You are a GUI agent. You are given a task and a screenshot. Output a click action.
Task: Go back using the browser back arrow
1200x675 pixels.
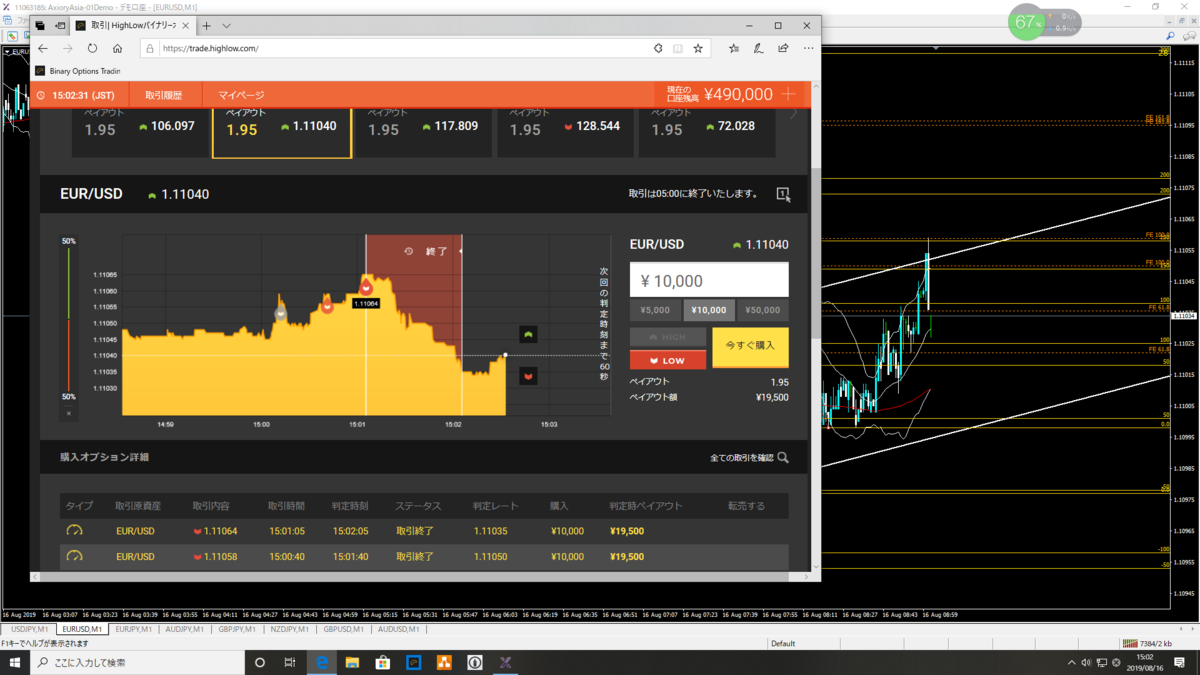43,48
